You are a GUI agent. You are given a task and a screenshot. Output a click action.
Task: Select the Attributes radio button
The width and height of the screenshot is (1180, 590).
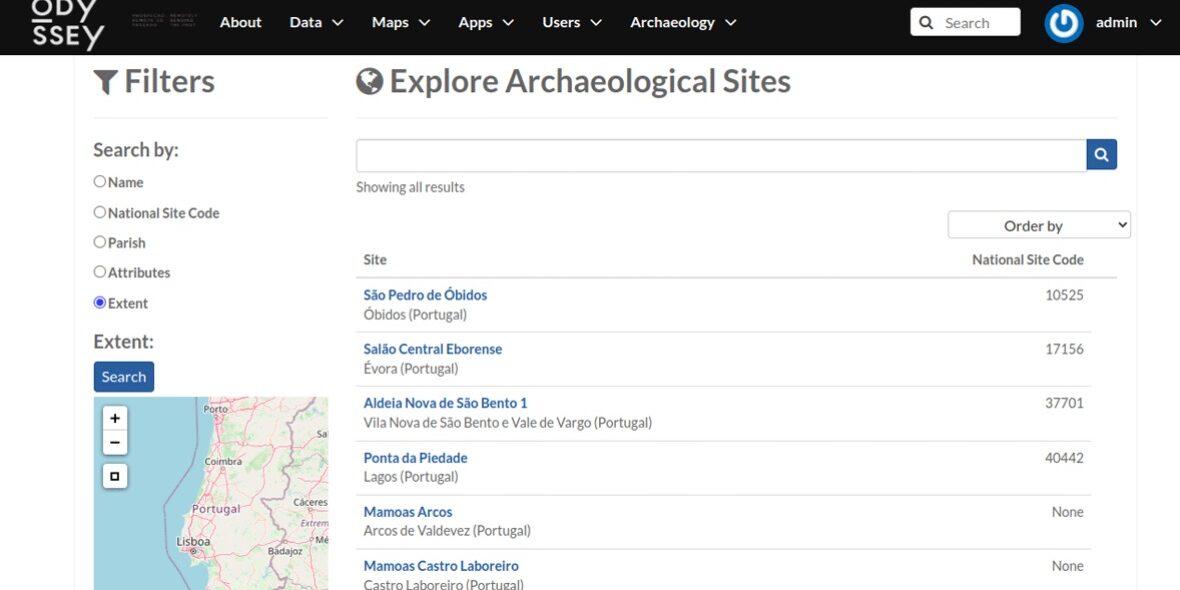click(100, 272)
